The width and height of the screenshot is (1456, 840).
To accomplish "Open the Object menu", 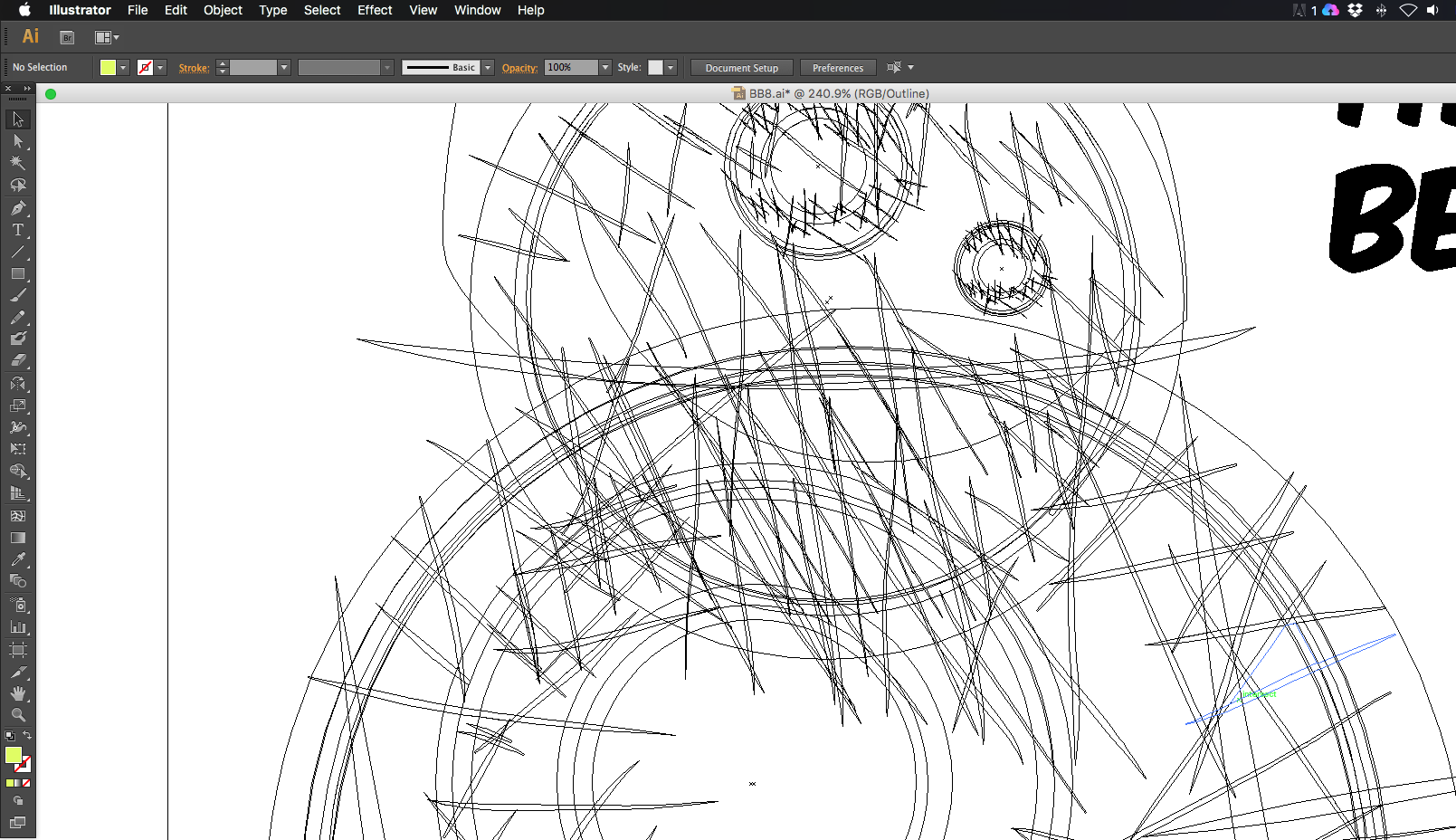I will tap(223, 10).
